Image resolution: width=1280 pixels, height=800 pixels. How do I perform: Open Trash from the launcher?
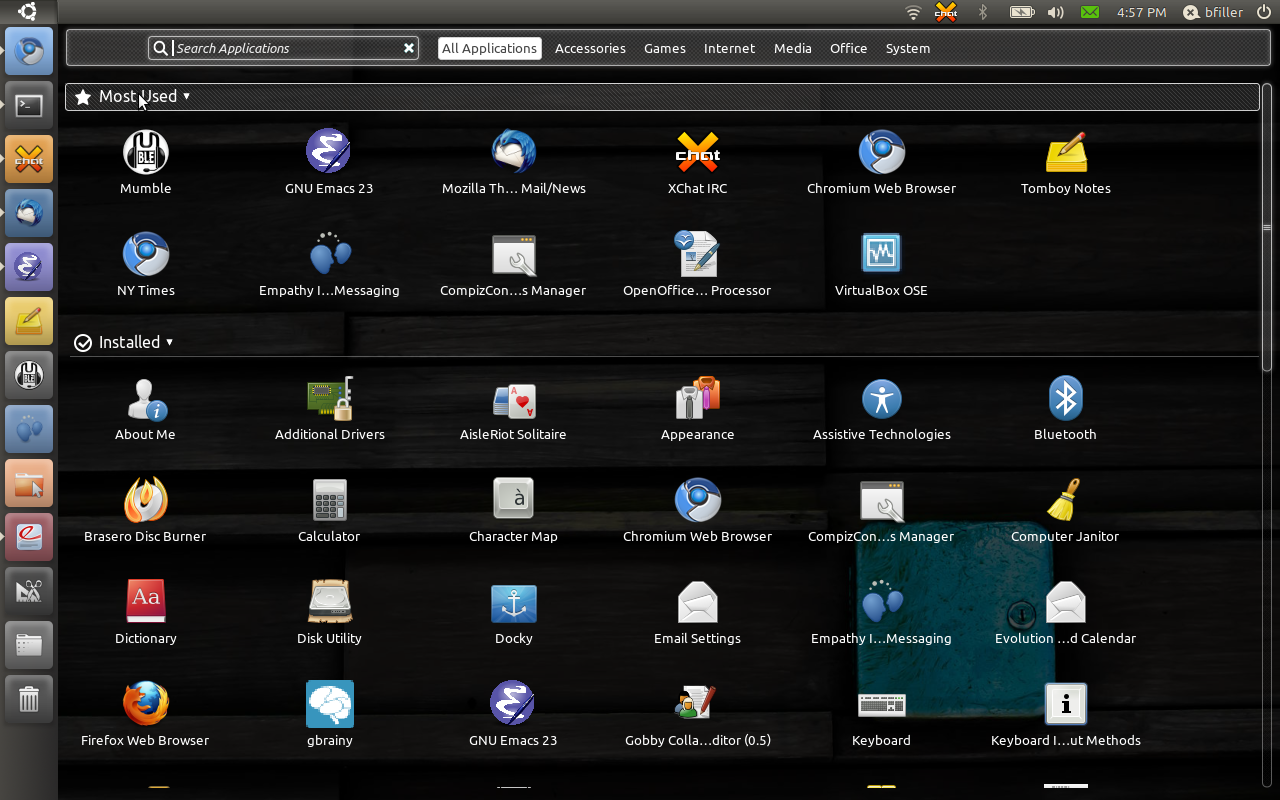(x=29, y=699)
